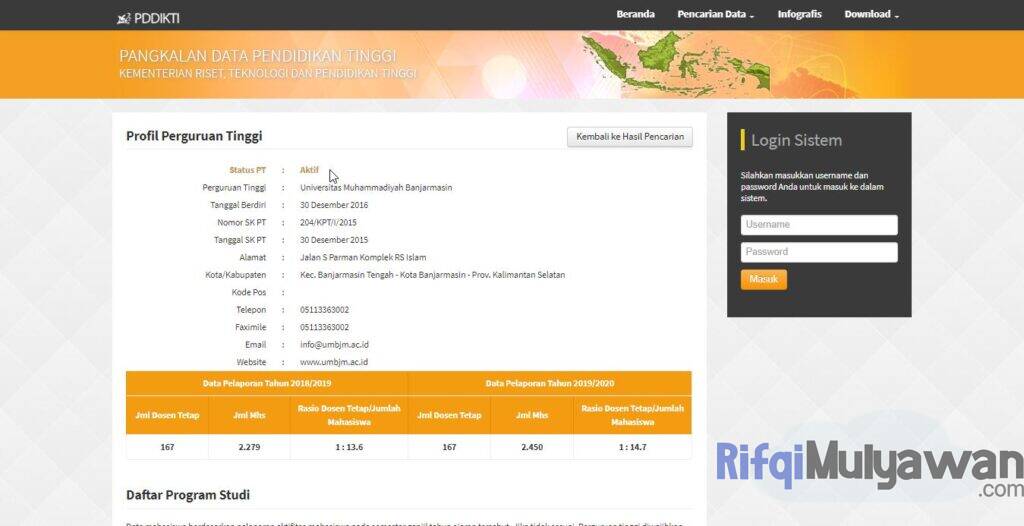This screenshot has height=526, width=1024.
Task: Select the 204/KPT/I/2015 SK number
Action: point(328,222)
